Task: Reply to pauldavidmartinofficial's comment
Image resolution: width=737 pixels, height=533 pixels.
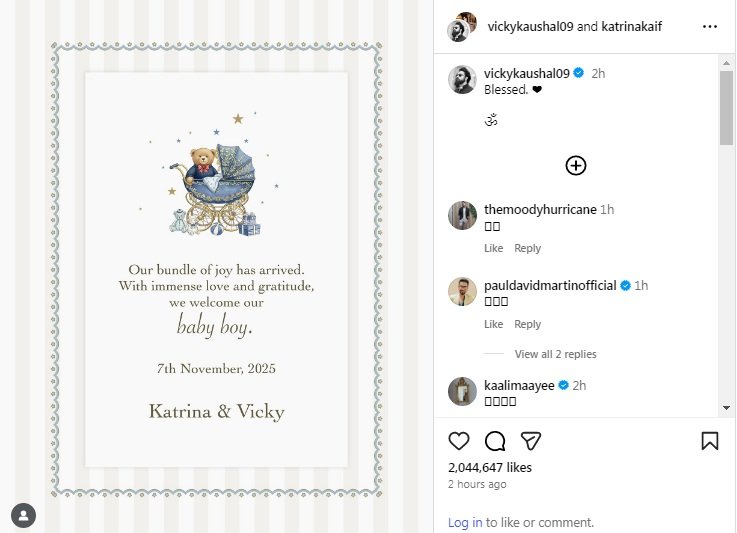Action: (x=527, y=324)
